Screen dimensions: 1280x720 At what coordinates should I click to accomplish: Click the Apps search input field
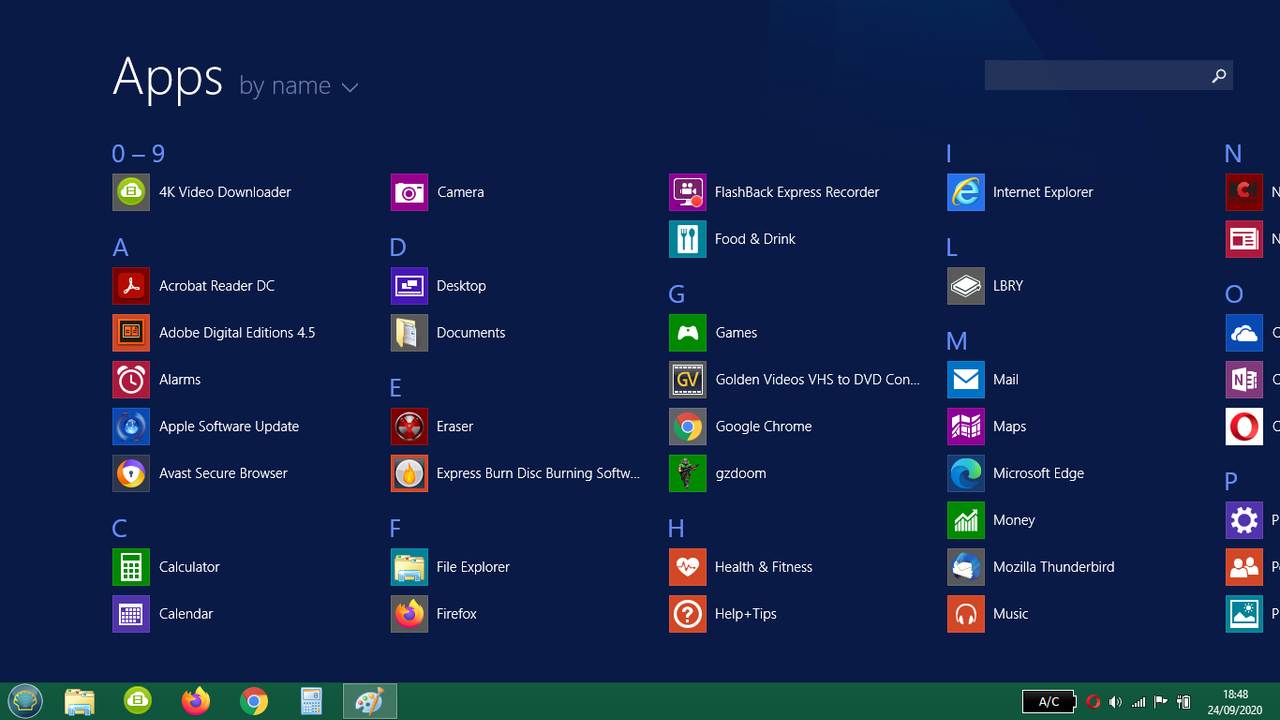[1095, 75]
